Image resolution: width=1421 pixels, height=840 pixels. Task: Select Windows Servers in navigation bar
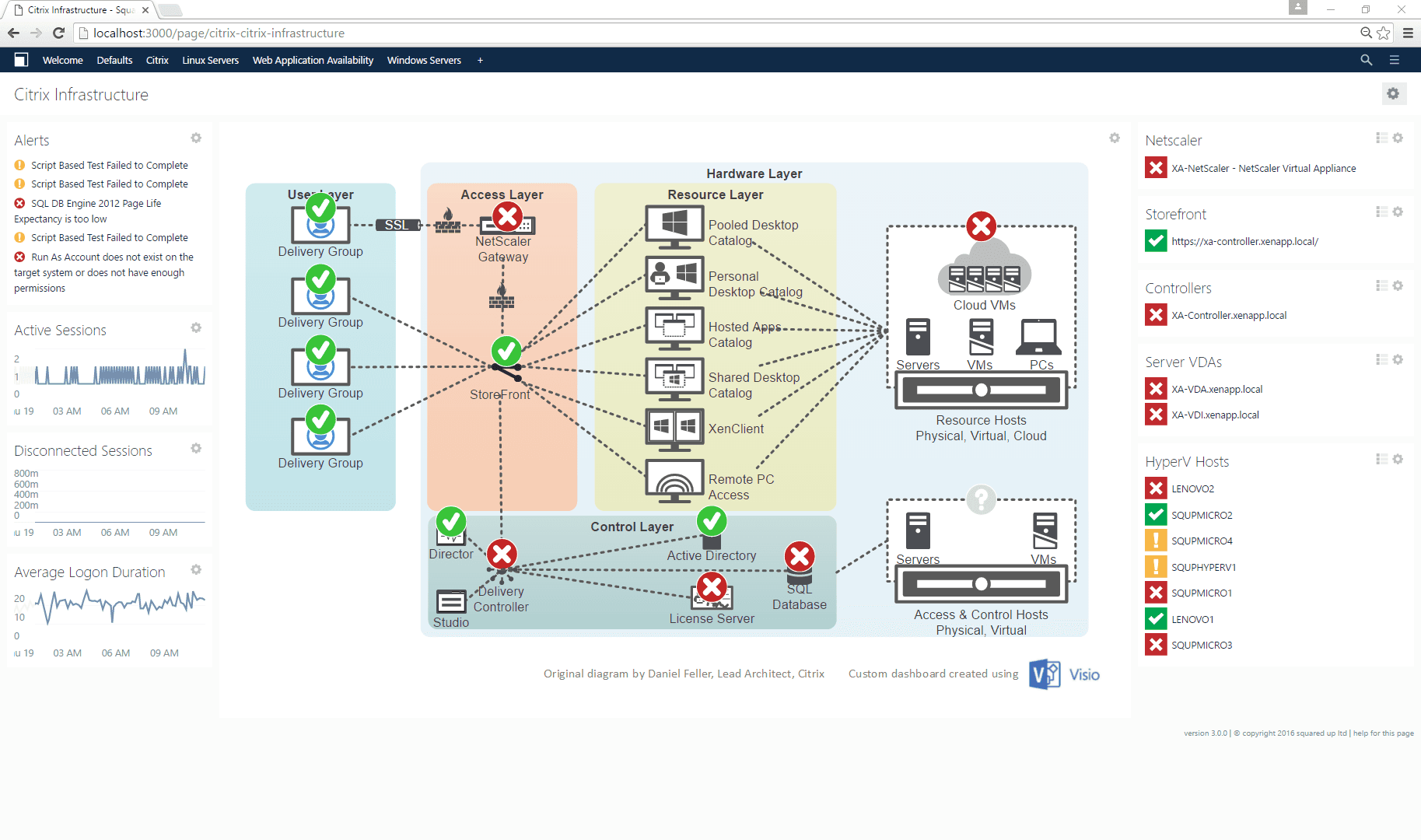coord(424,60)
